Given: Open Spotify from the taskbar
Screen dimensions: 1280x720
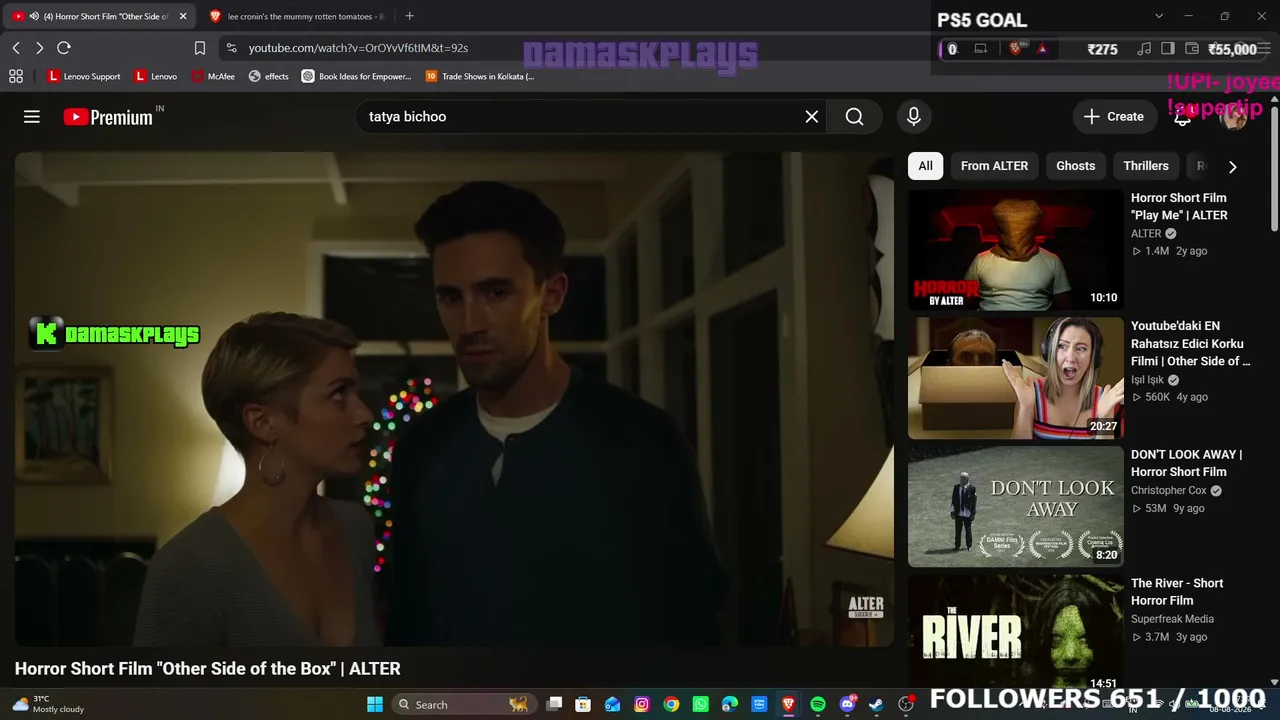Looking at the screenshot, I should point(818,705).
